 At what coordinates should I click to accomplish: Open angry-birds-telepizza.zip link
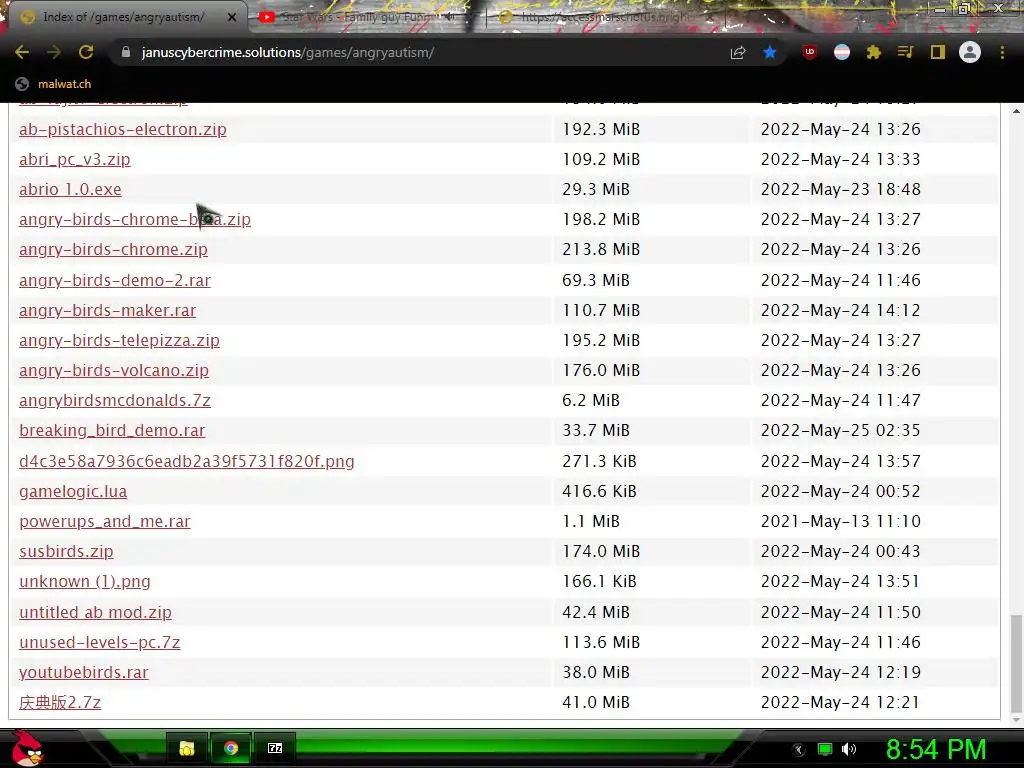pos(119,340)
